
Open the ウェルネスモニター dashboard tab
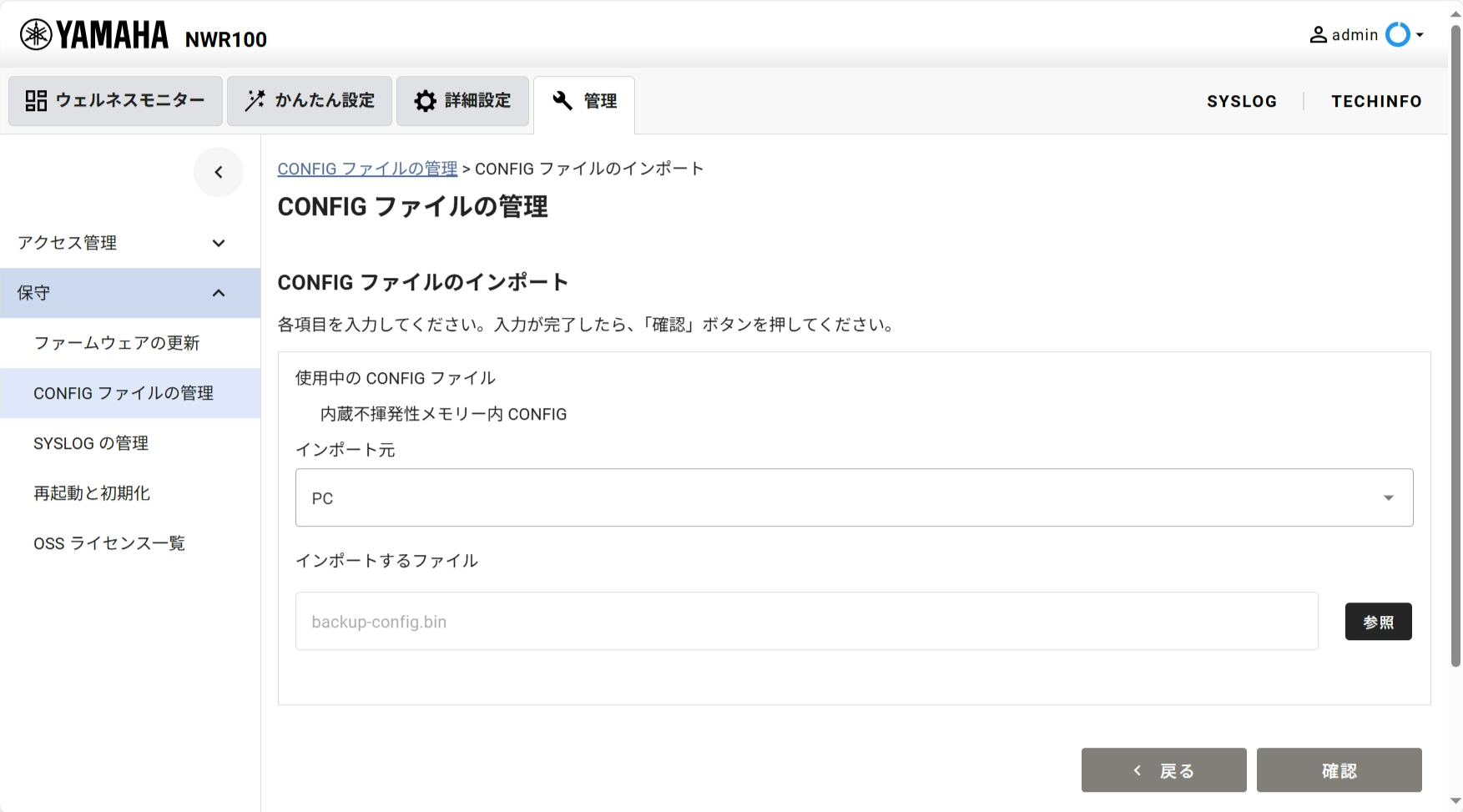[115, 101]
